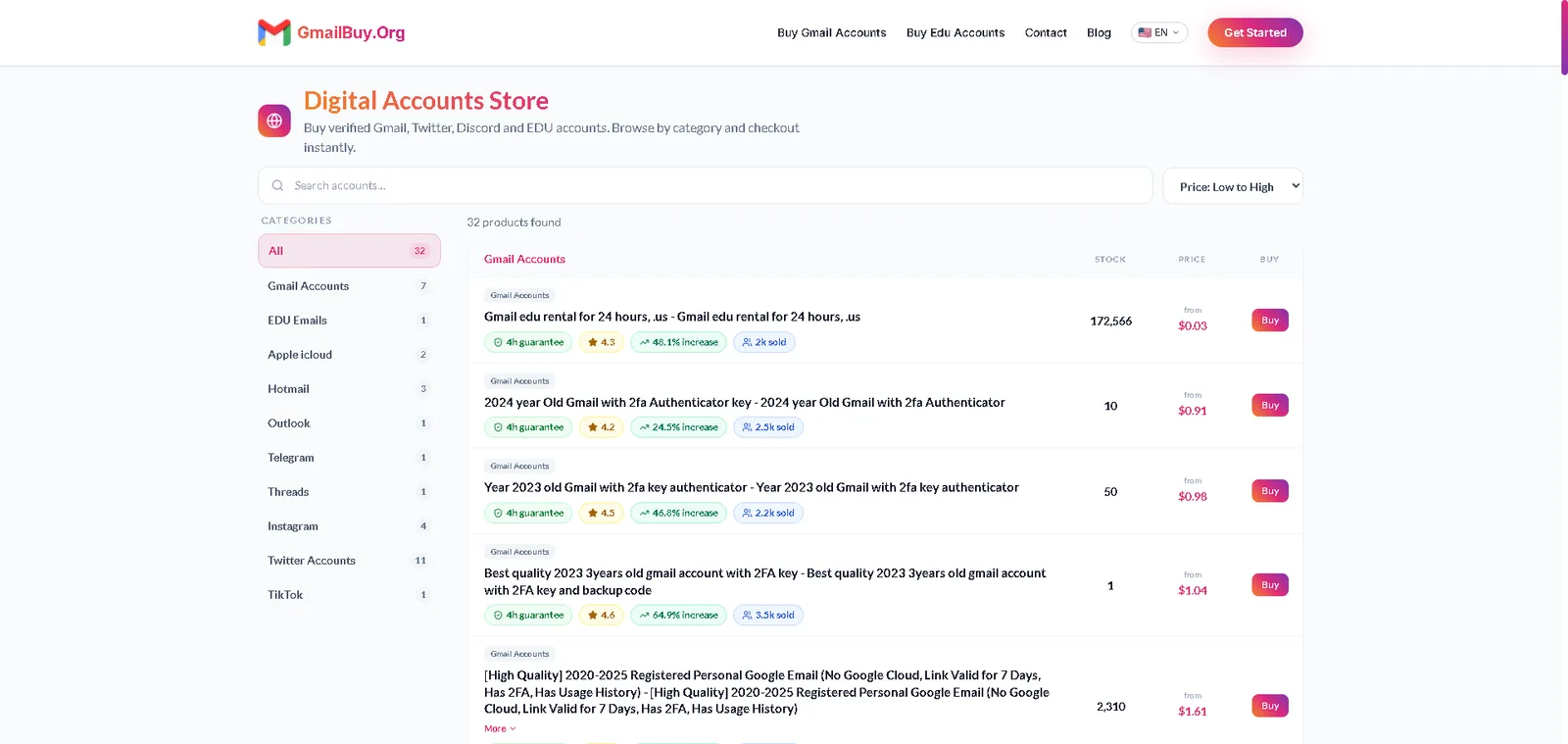1568x744 pixels.
Task: Click 4h guarantee badge on 2024 Old Gmail
Action: click(528, 427)
